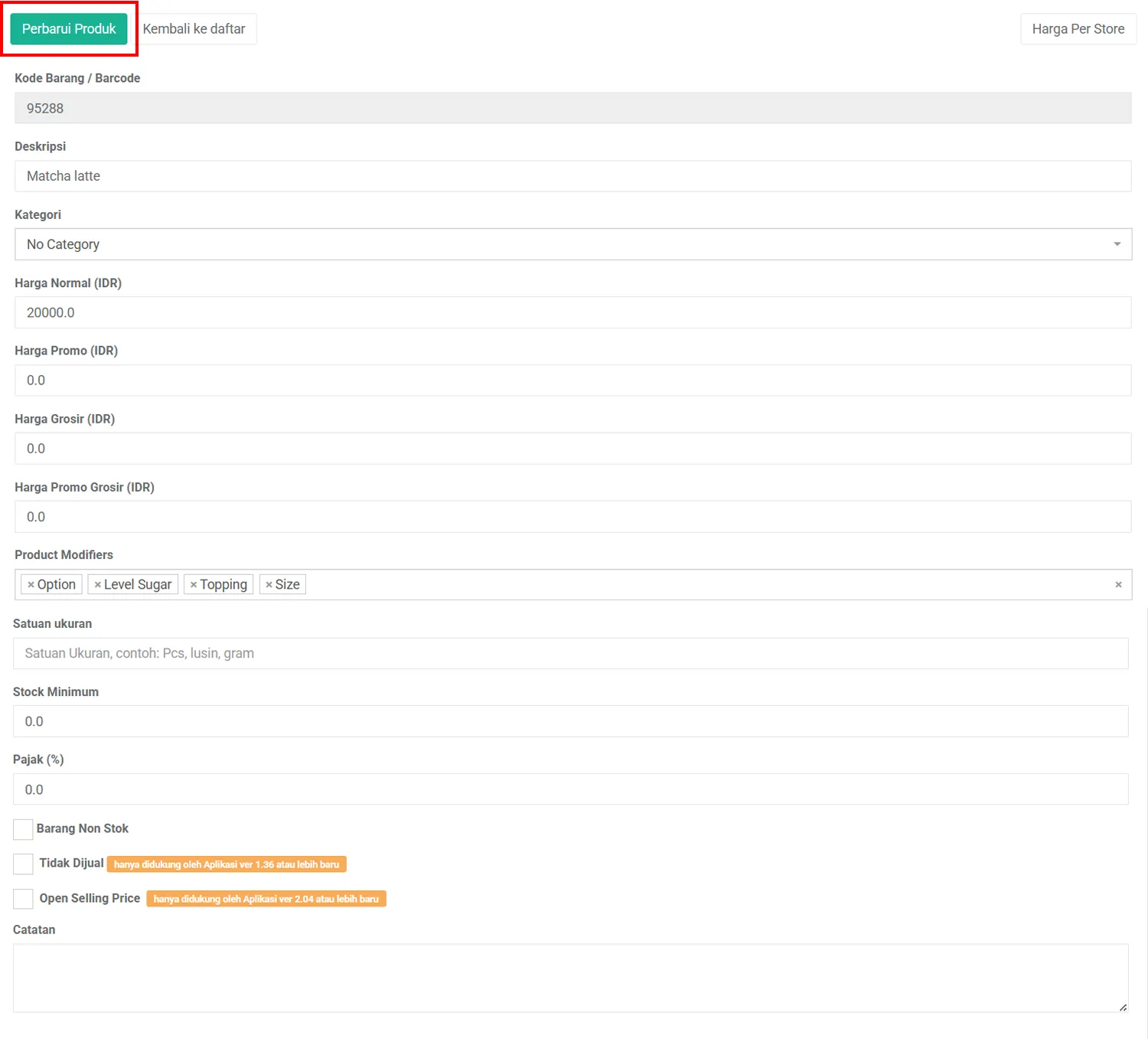Click the Kode Barang / Barcode field
The image size is (1148, 1039).
click(572, 108)
